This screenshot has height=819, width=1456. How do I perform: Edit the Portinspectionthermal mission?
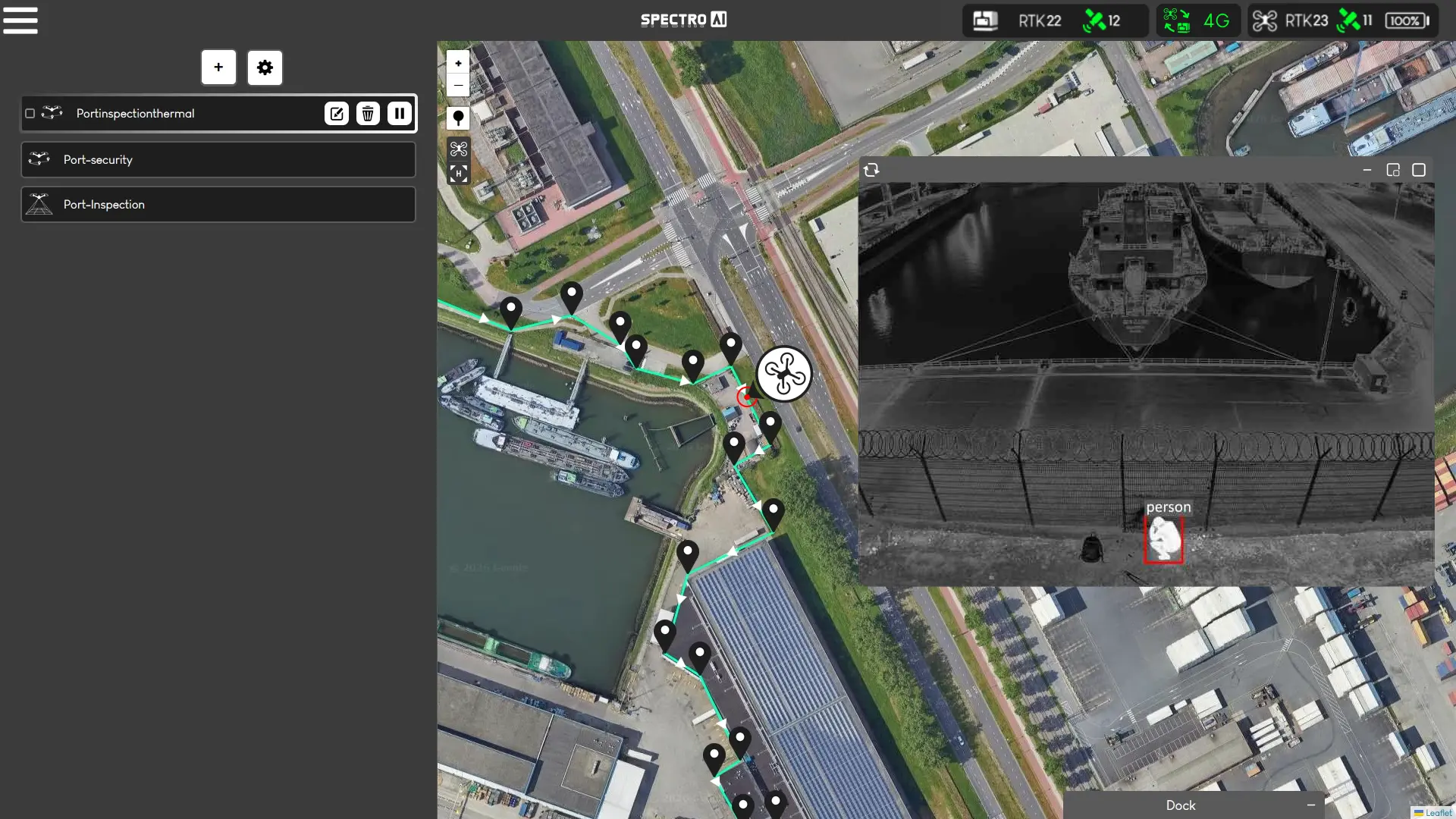[x=336, y=113]
